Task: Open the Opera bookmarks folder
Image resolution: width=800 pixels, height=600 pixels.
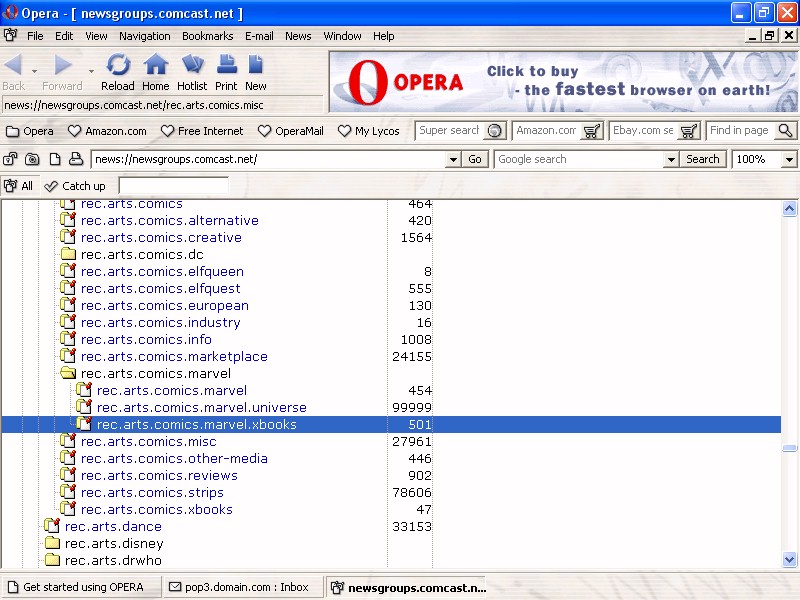Action: pos(30,131)
